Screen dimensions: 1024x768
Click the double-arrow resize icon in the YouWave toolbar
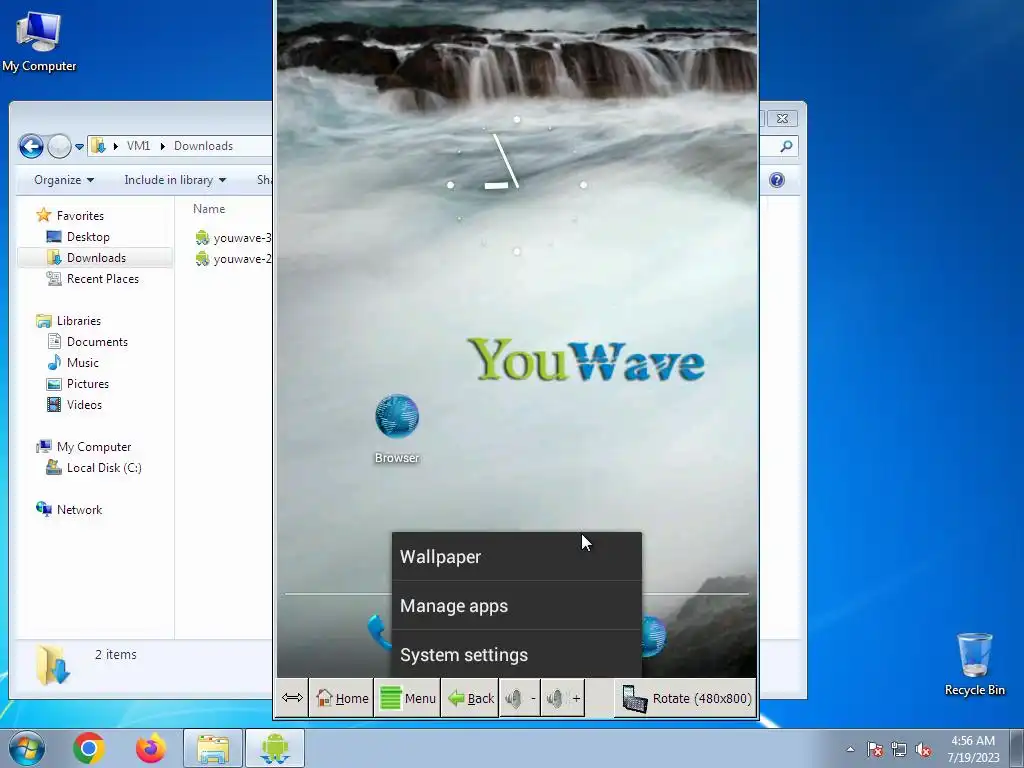(292, 698)
